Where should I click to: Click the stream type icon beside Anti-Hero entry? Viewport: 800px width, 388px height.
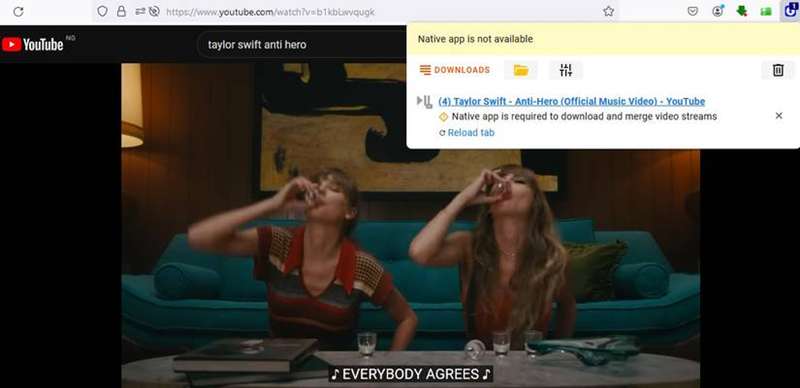424,102
